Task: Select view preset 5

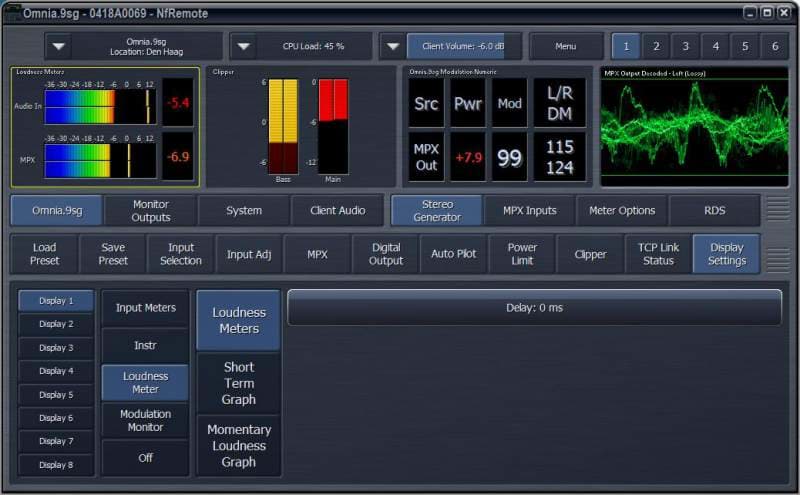Action: [745, 46]
